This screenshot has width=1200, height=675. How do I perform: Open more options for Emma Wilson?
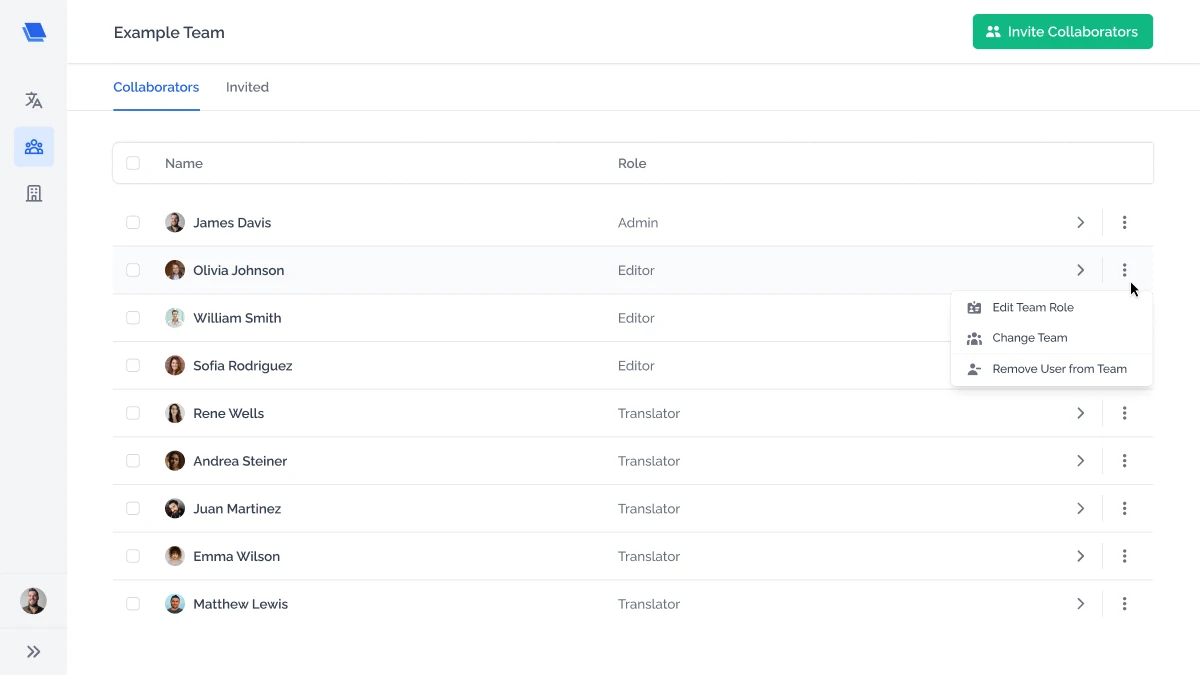(1125, 556)
